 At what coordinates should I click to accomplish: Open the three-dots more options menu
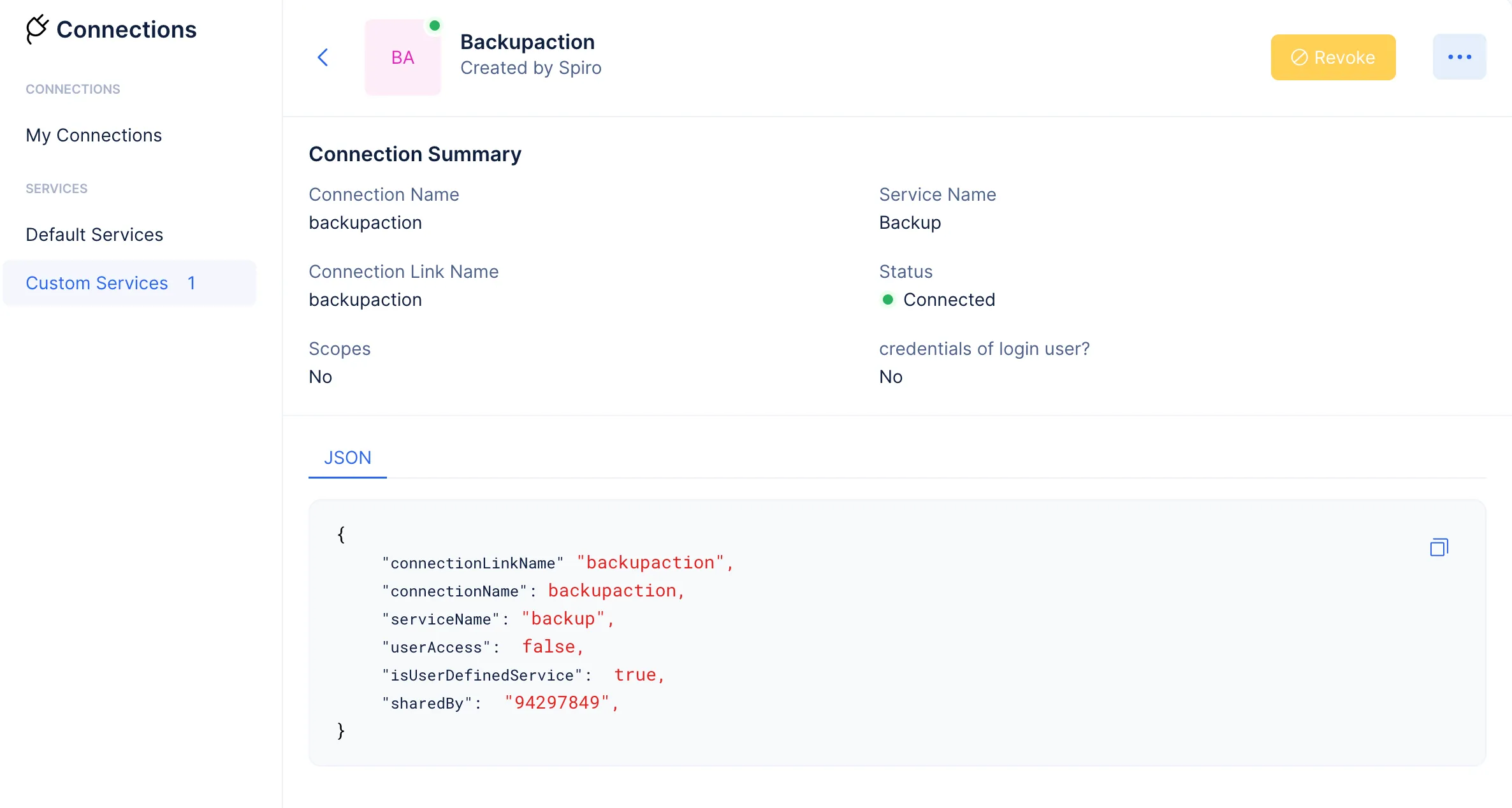1459,57
